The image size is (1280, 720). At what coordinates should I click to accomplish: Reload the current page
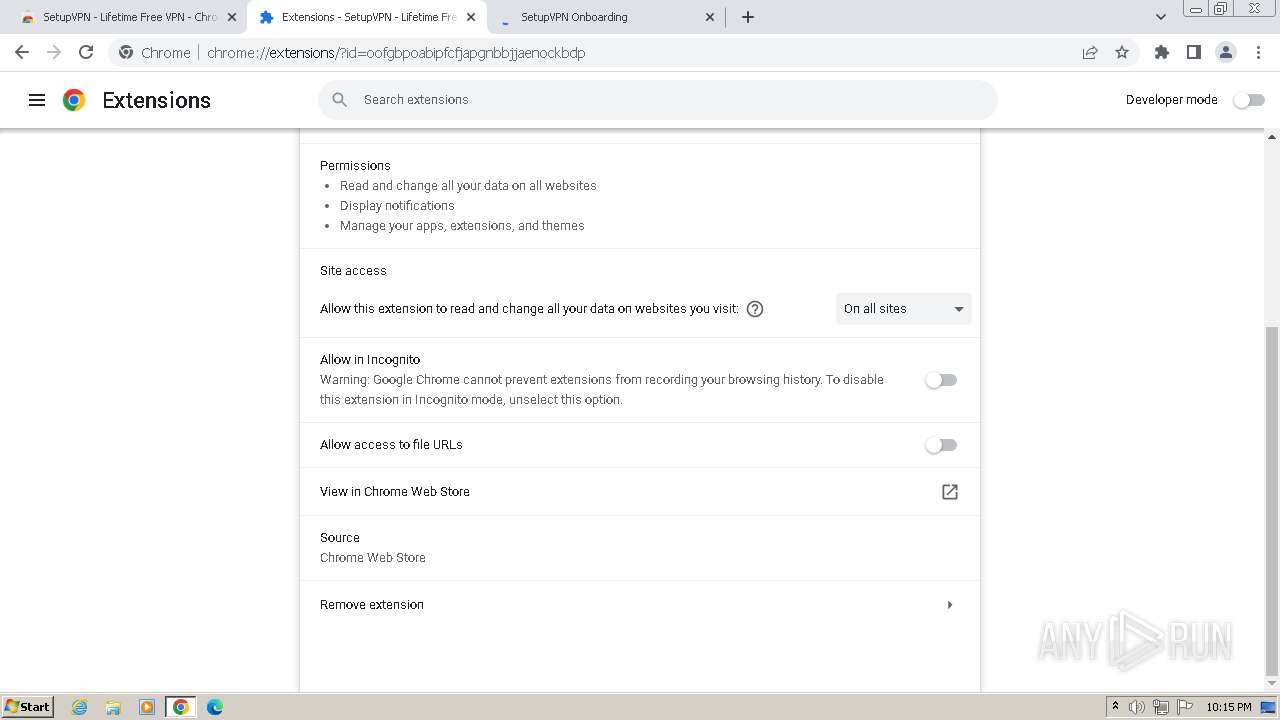click(x=86, y=53)
